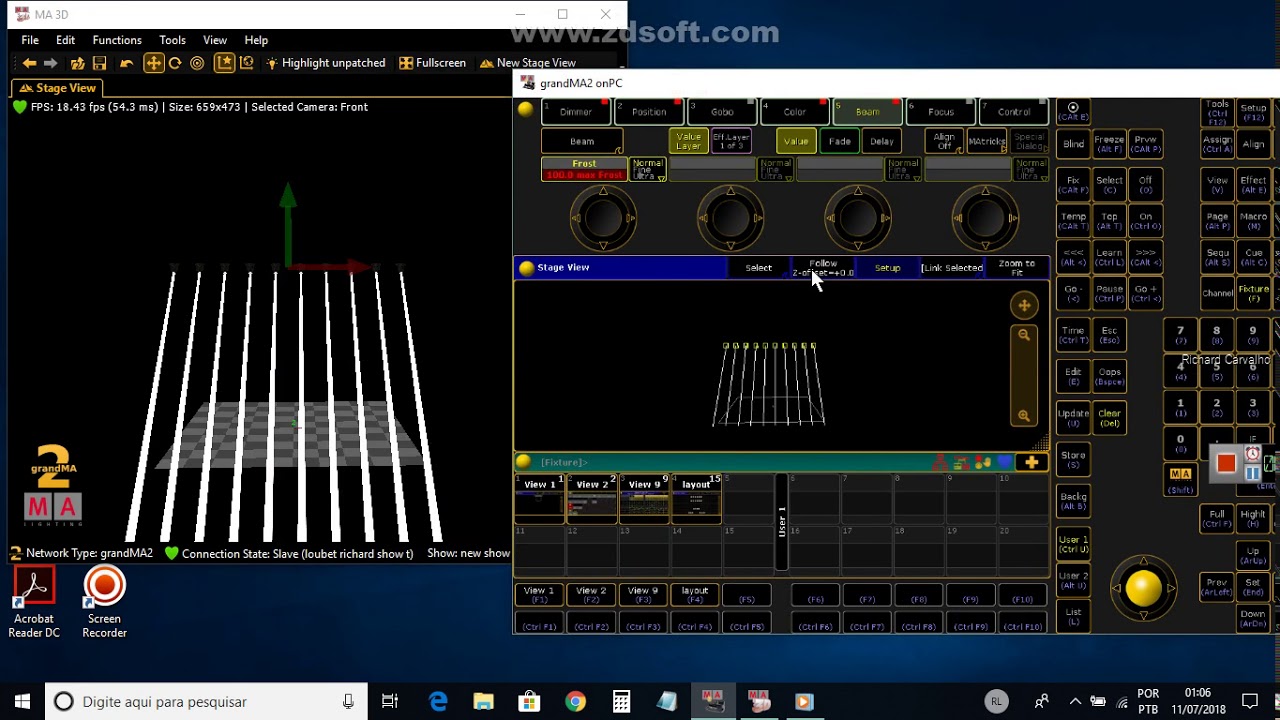The image size is (1280, 720).
Task: Click the forward arrow in MA 3D toolbar
Action: 50,63
